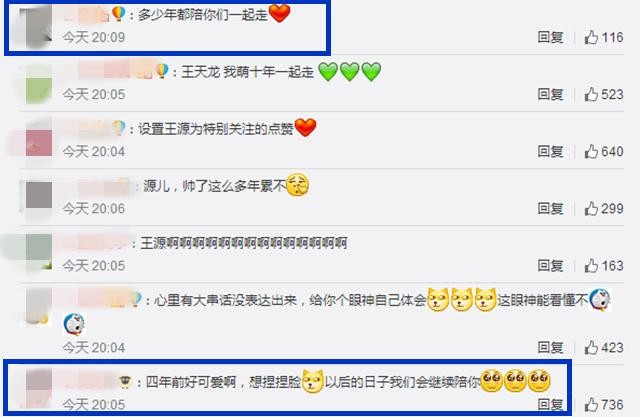Reply to the 设置王源为特别关注 comment
The image size is (640, 417).
pos(550,152)
